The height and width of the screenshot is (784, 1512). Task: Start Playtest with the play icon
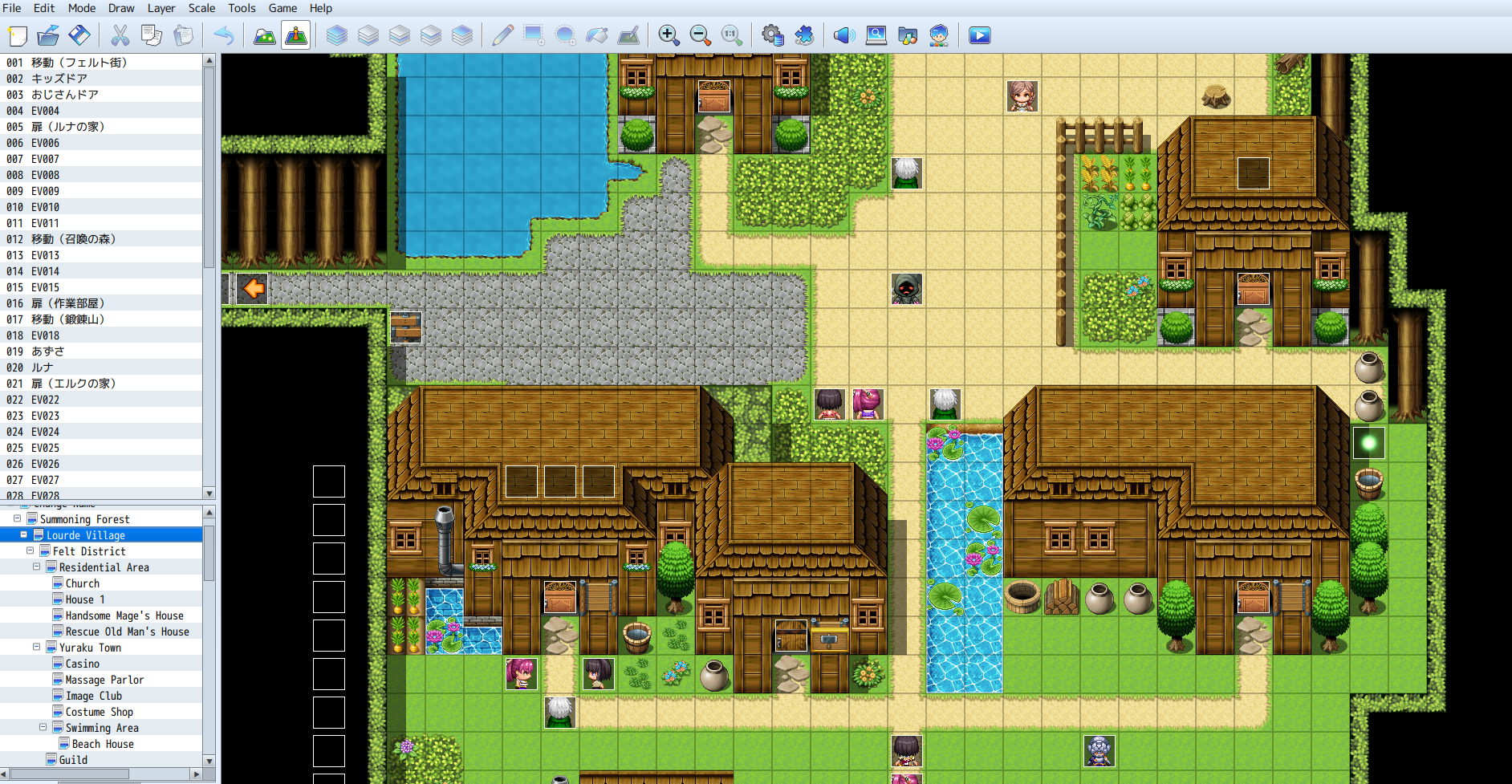(x=980, y=35)
